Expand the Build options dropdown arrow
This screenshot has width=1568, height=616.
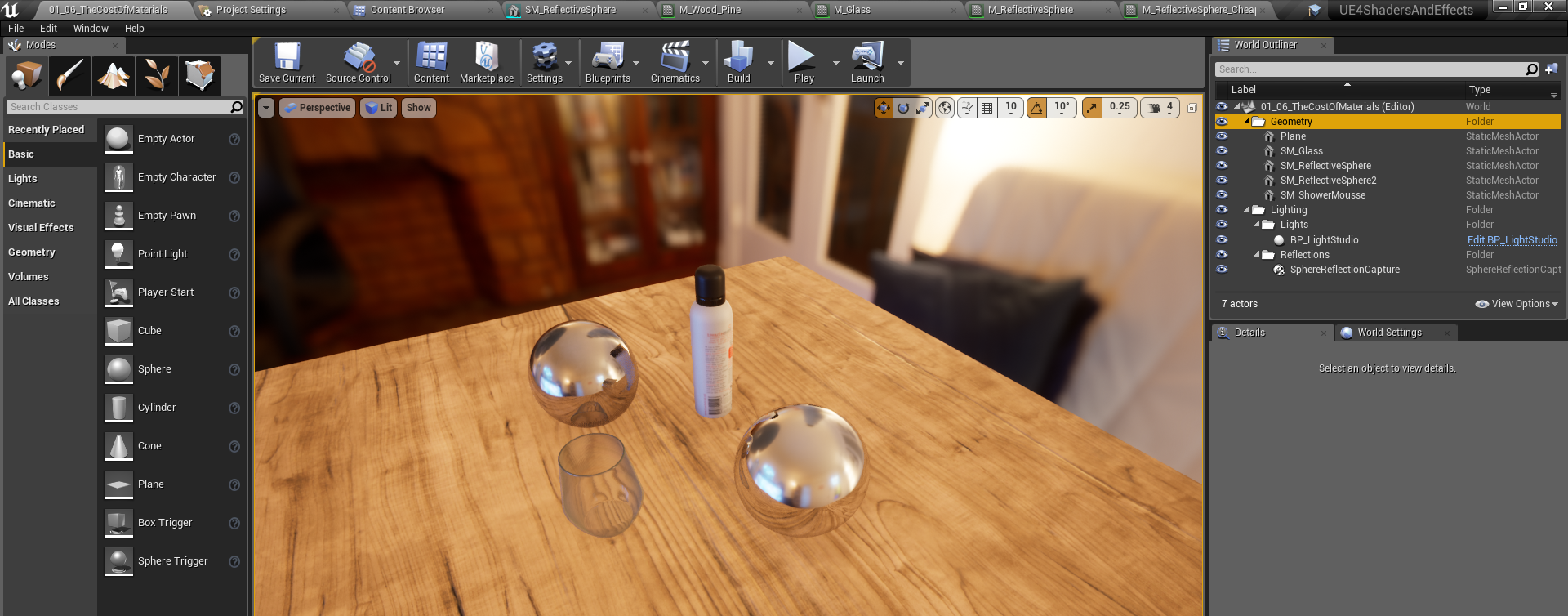coord(770,63)
